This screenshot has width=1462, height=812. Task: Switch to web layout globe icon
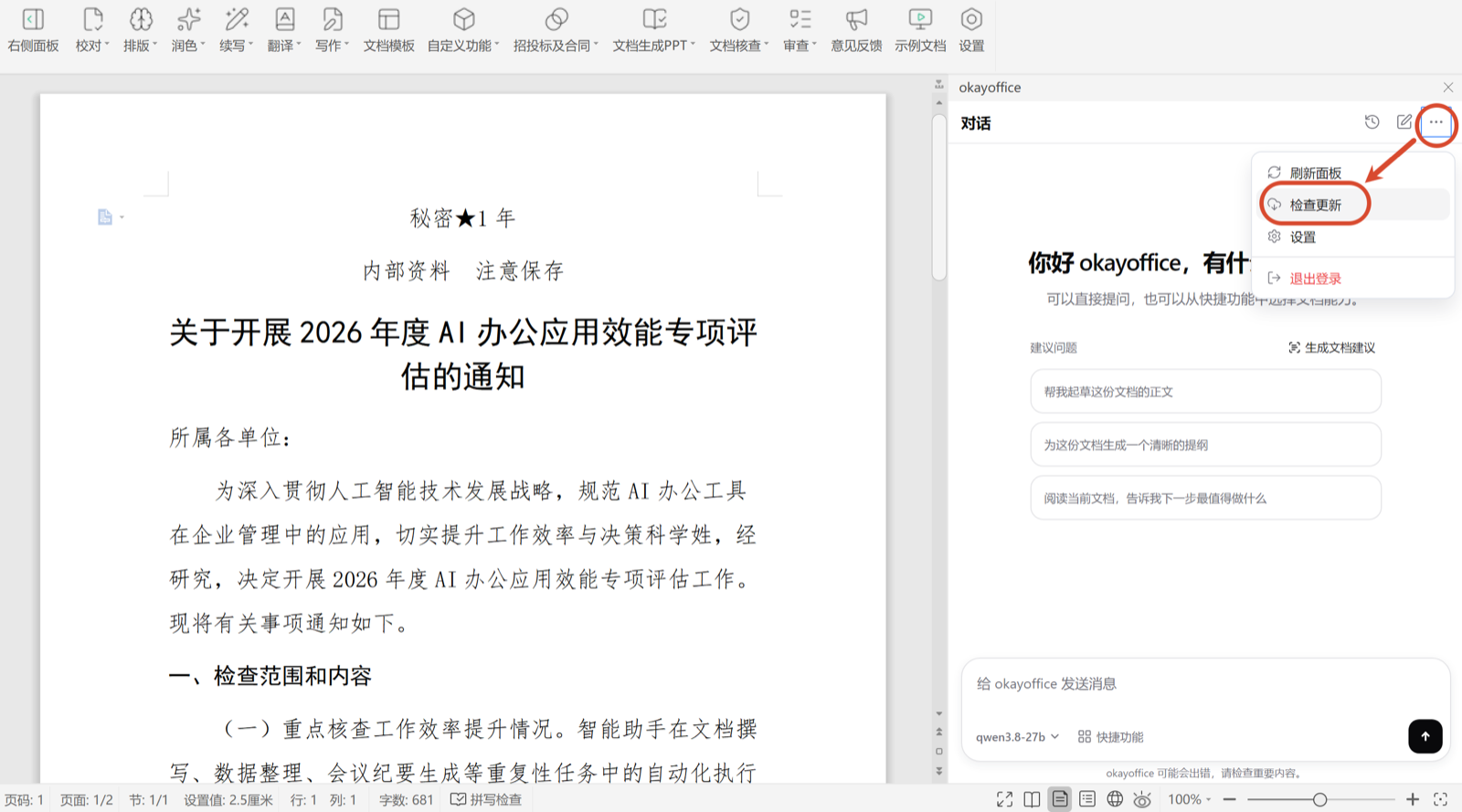pos(1115,799)
